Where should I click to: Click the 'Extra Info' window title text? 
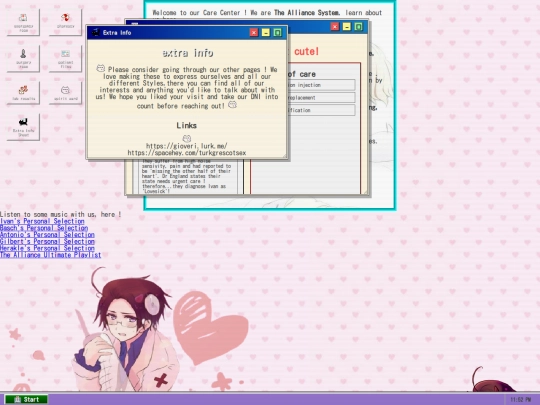pos(117,33)
